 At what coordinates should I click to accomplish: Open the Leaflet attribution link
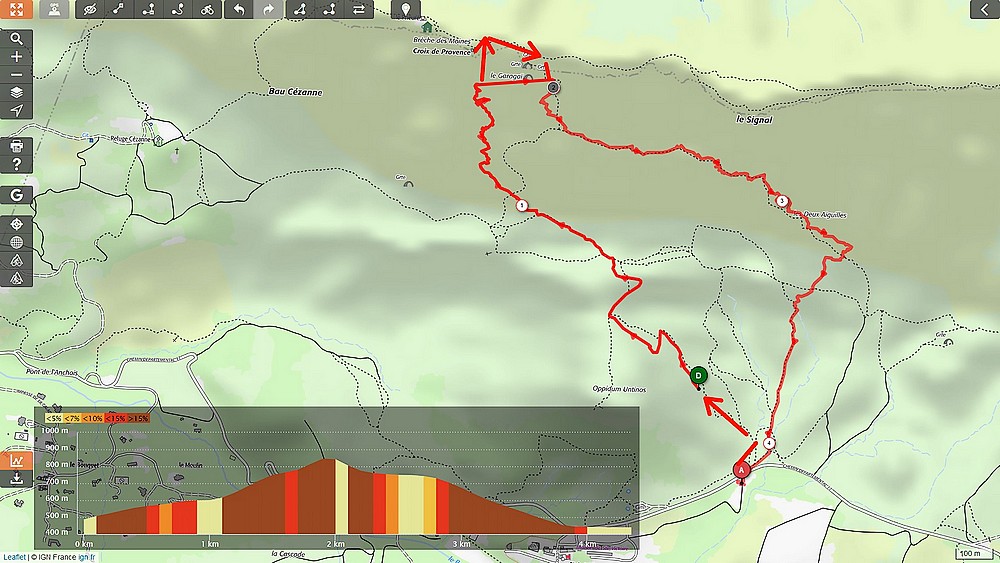tap(13, 557)
